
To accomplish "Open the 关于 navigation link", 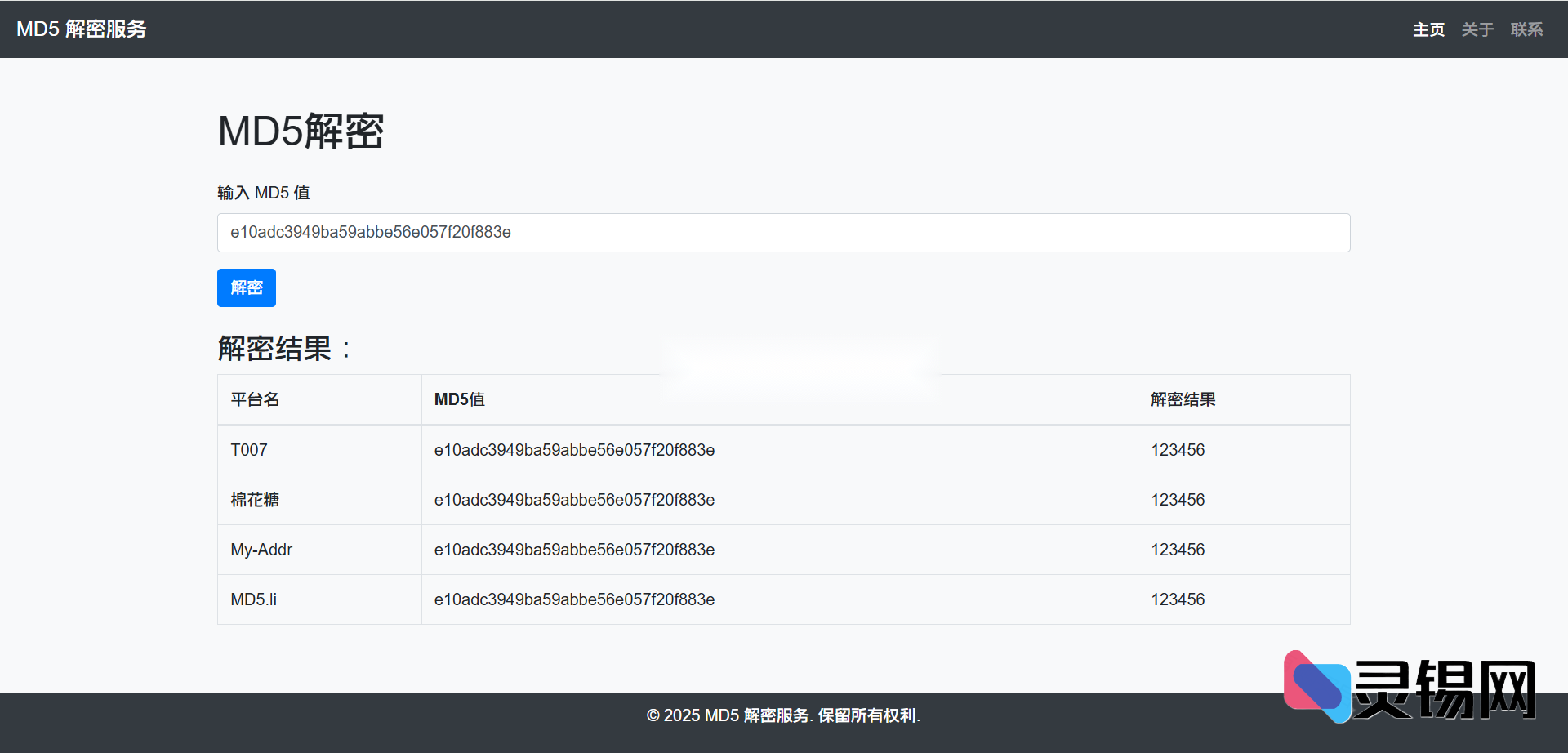I will (1477, 30).
